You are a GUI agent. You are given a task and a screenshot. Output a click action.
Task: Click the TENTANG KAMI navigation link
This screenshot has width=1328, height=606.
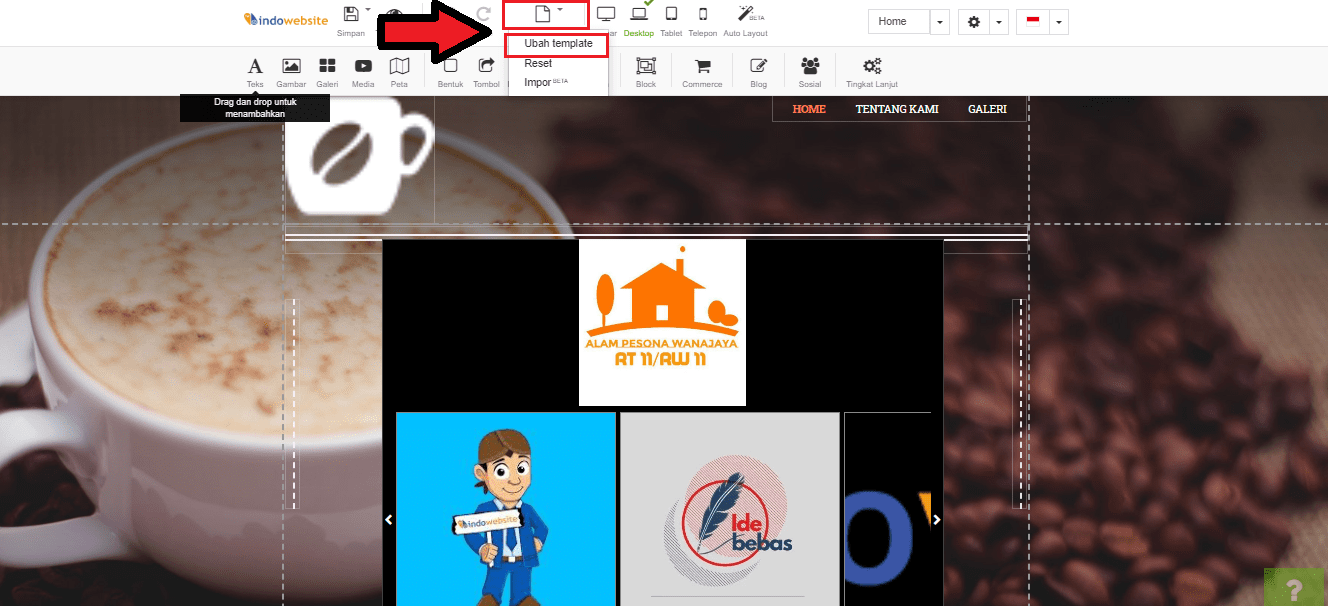(897, 109)
